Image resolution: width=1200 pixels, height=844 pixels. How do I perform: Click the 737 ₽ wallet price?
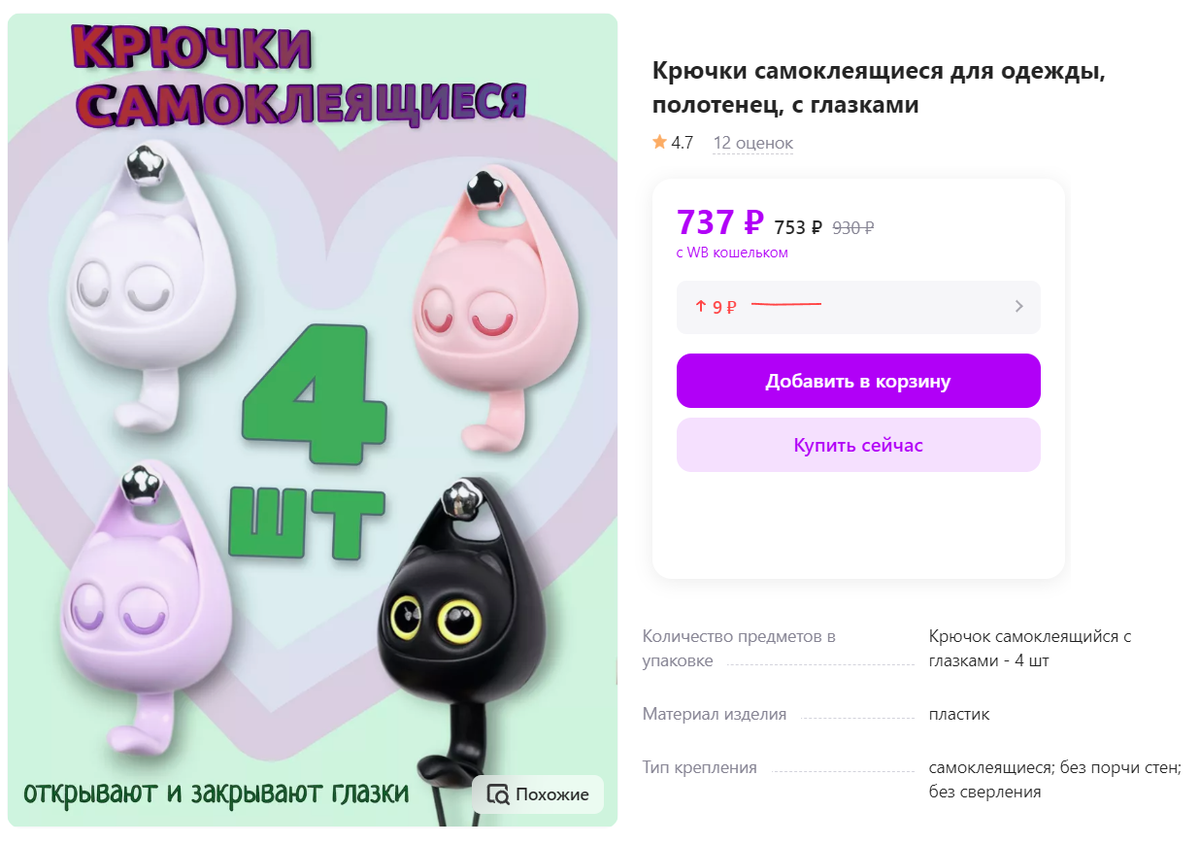(x=720, y=222)
